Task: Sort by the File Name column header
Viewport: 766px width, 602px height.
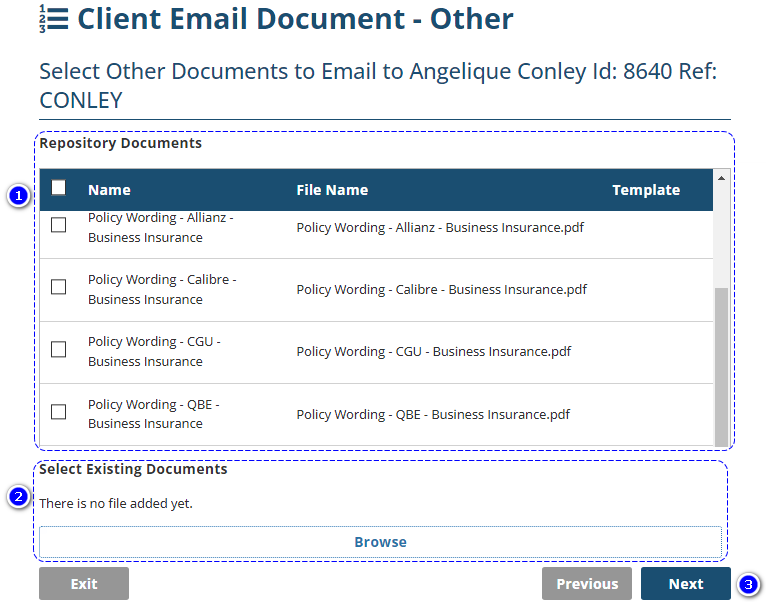Action: (332, 190)
